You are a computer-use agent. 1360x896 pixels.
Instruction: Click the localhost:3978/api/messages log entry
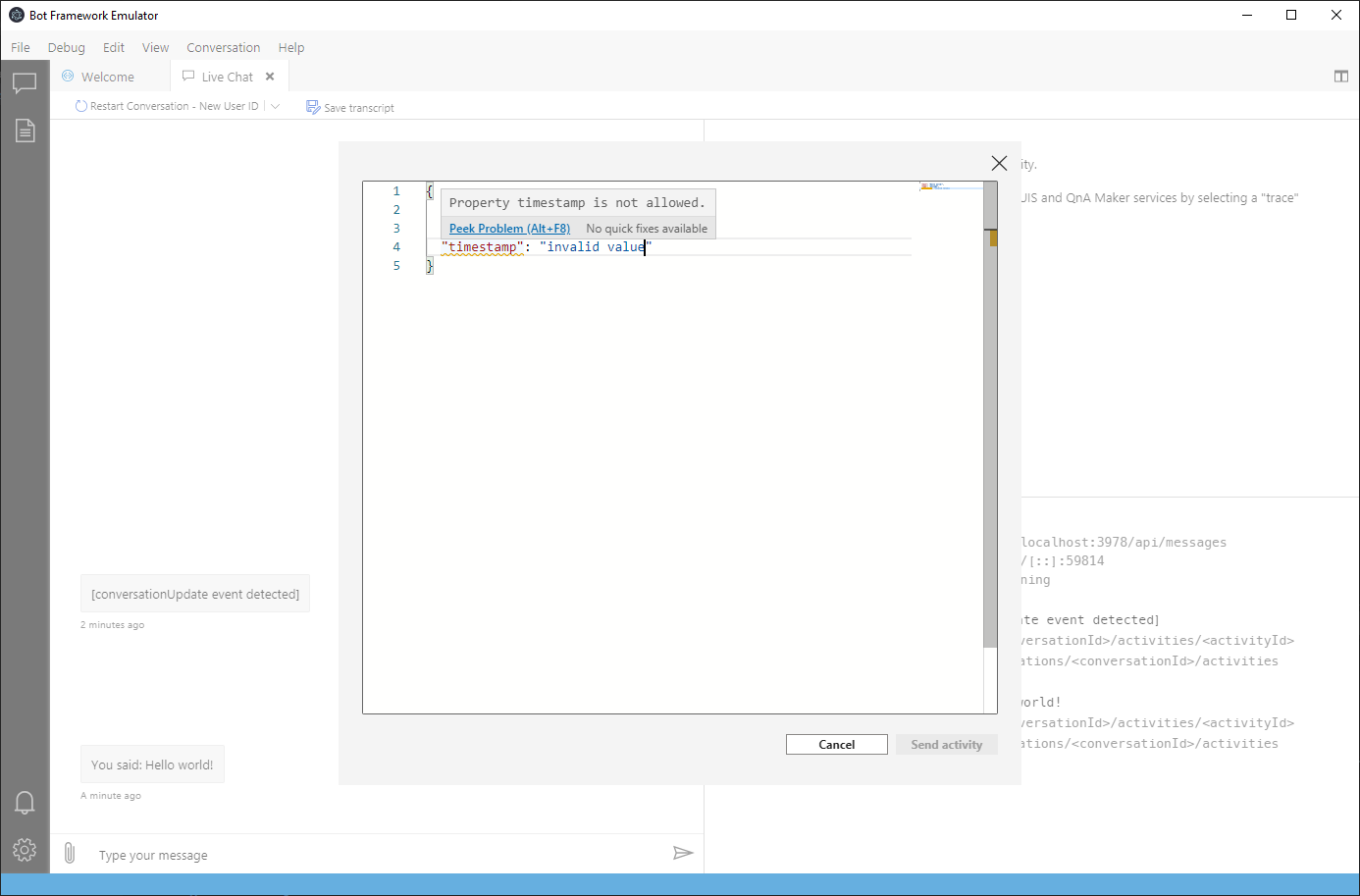click(1124, 542)
